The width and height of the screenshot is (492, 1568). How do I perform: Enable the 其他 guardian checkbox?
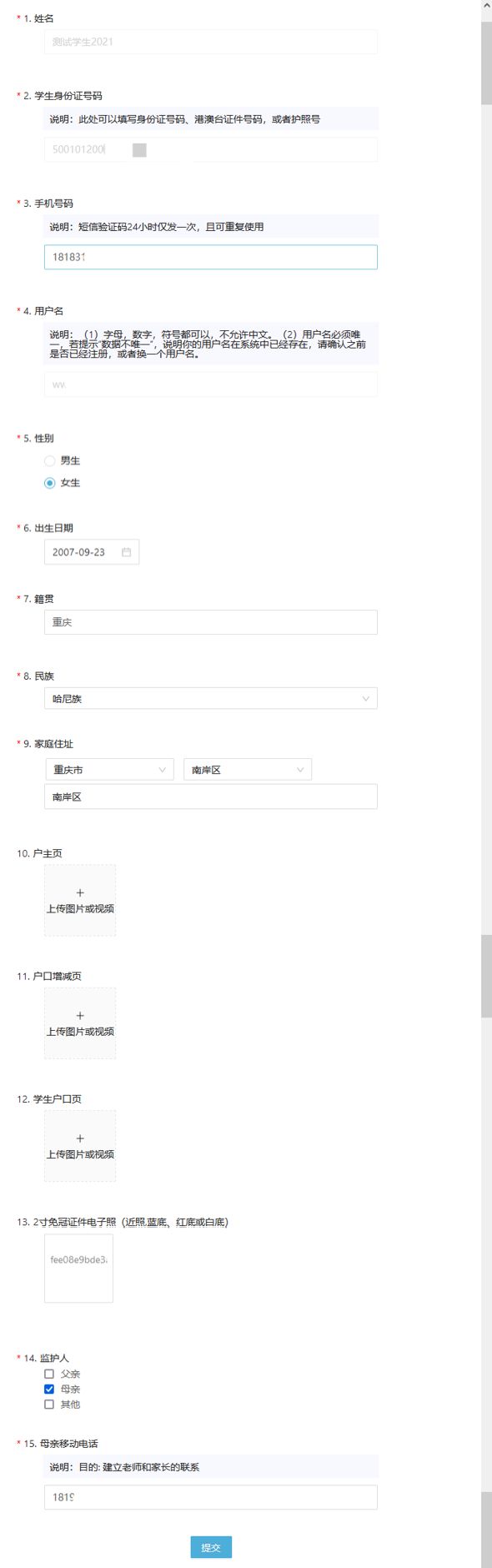(x=48, y=1404)
